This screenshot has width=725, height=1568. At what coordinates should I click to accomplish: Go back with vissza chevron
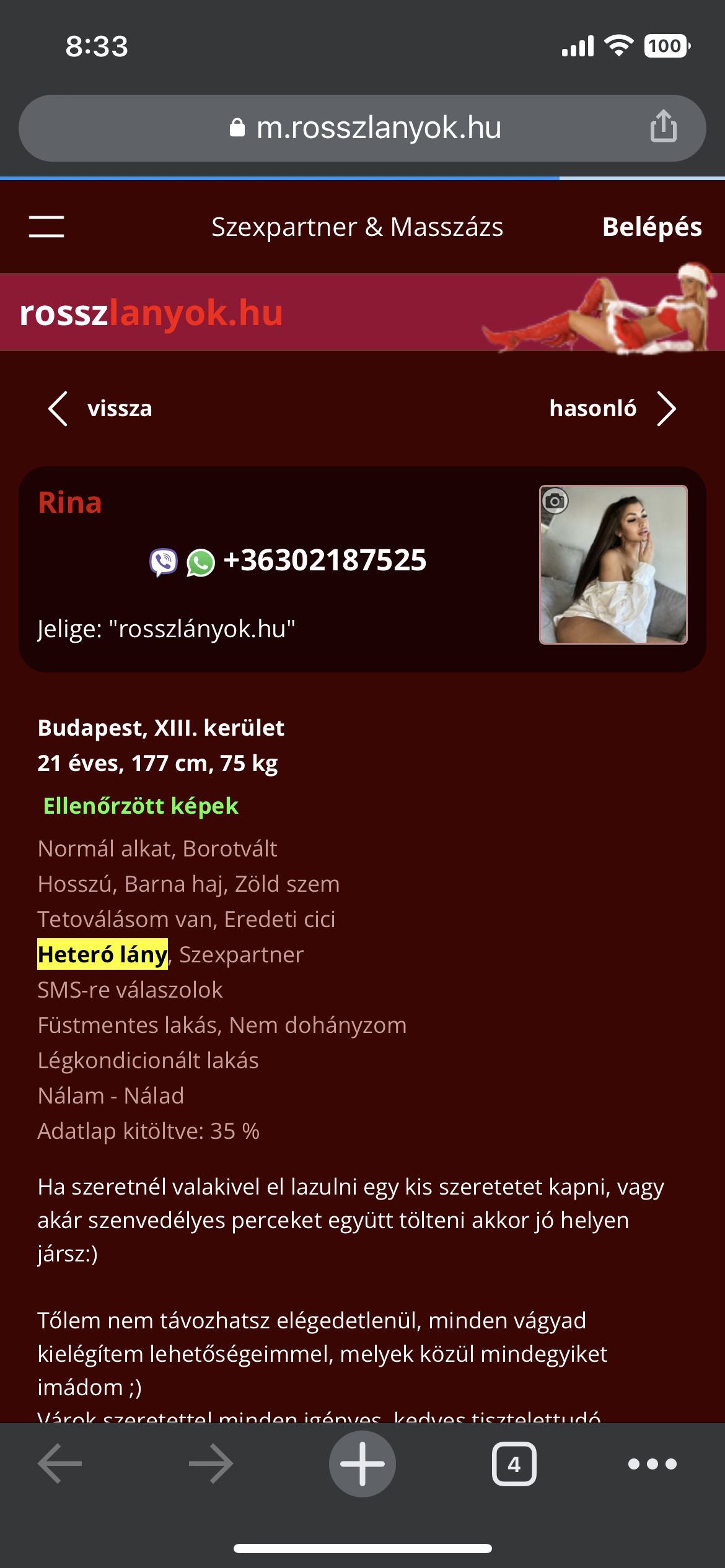99,409
